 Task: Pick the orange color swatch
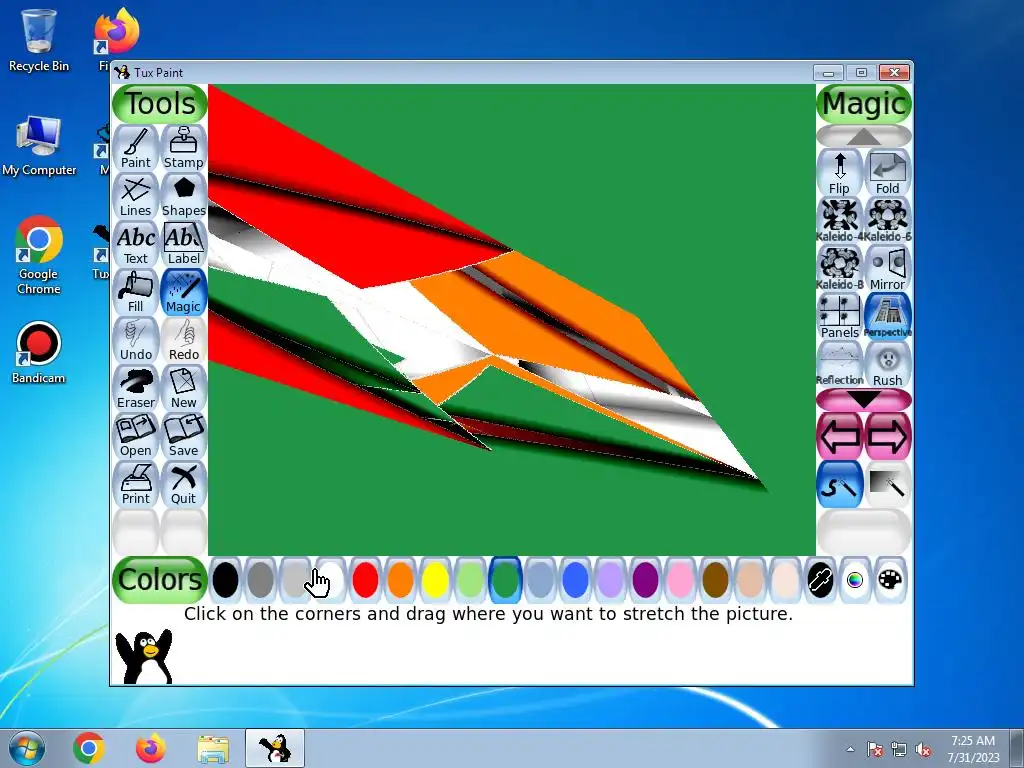[400, 580]
